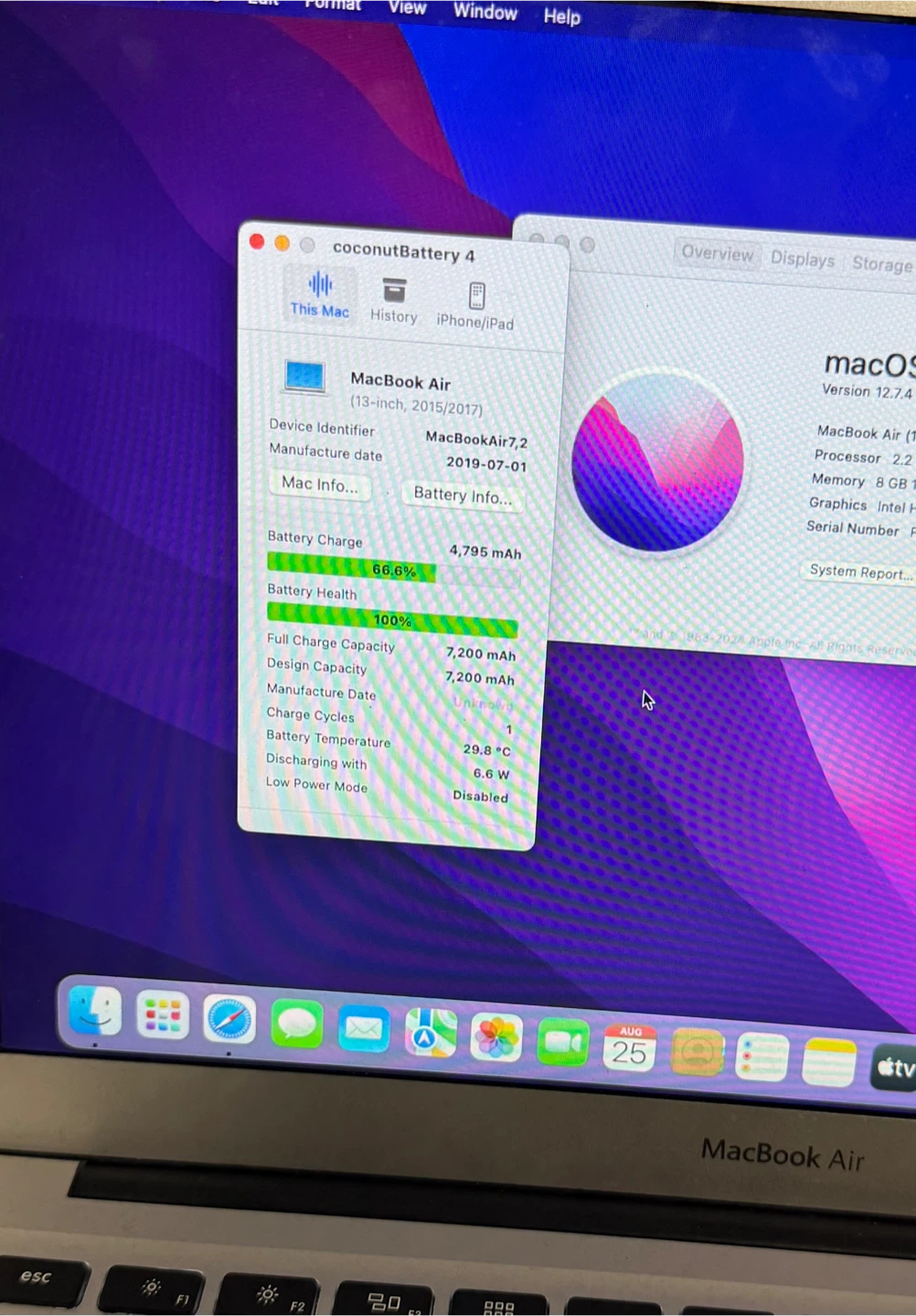Click the Processor row in About This Mac
Image resolution: width=916 pixels, height=1316 pixels.
(x=863, y=457)
